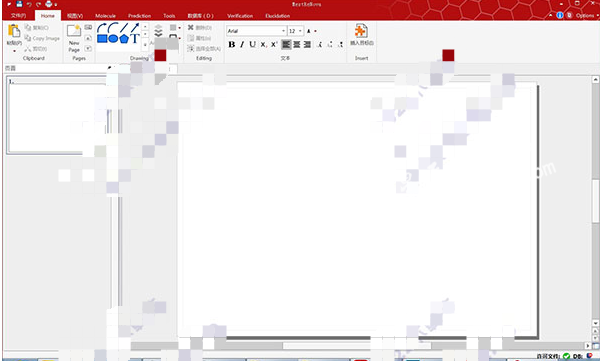
Task: Click the print icon in quick access bar
Action: coord(49,4)
